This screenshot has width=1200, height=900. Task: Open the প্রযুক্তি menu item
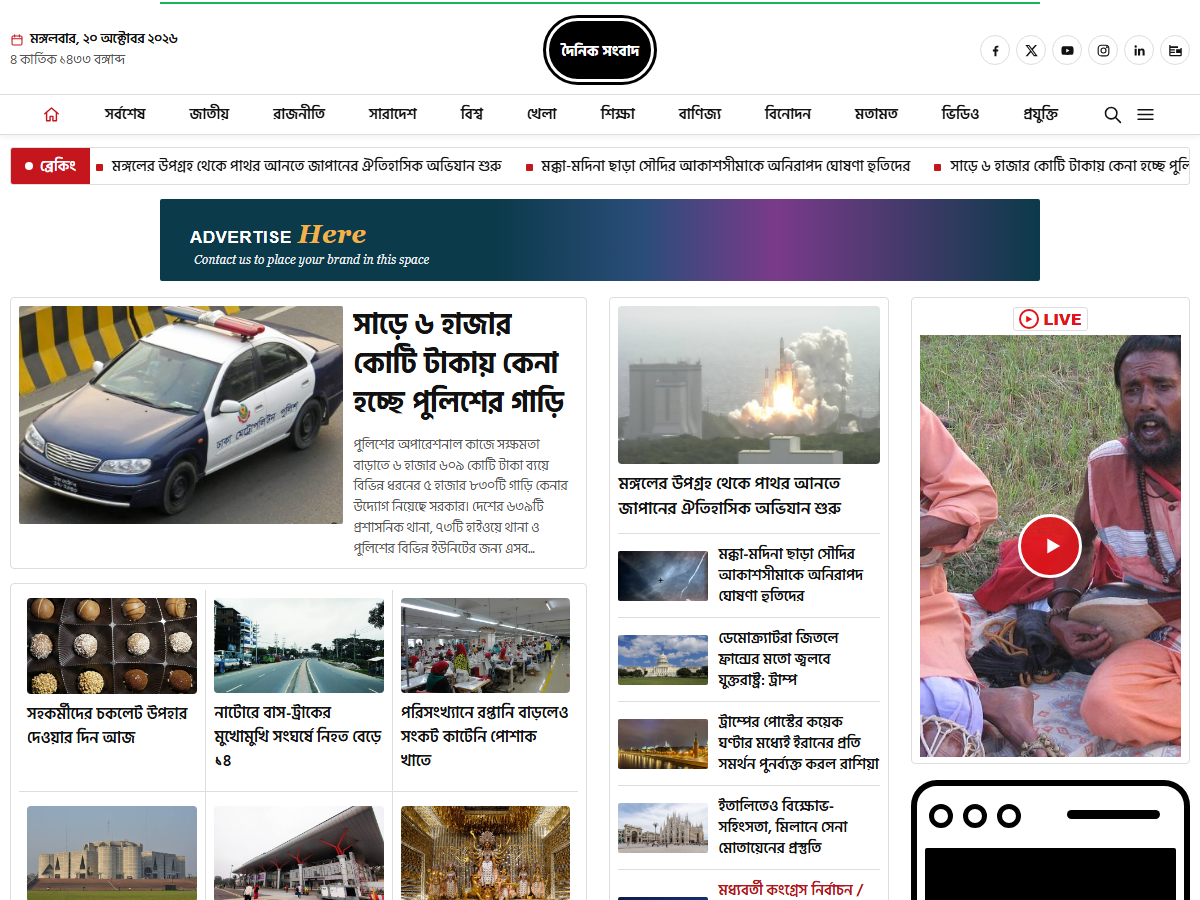click(x=1041, y=114)
